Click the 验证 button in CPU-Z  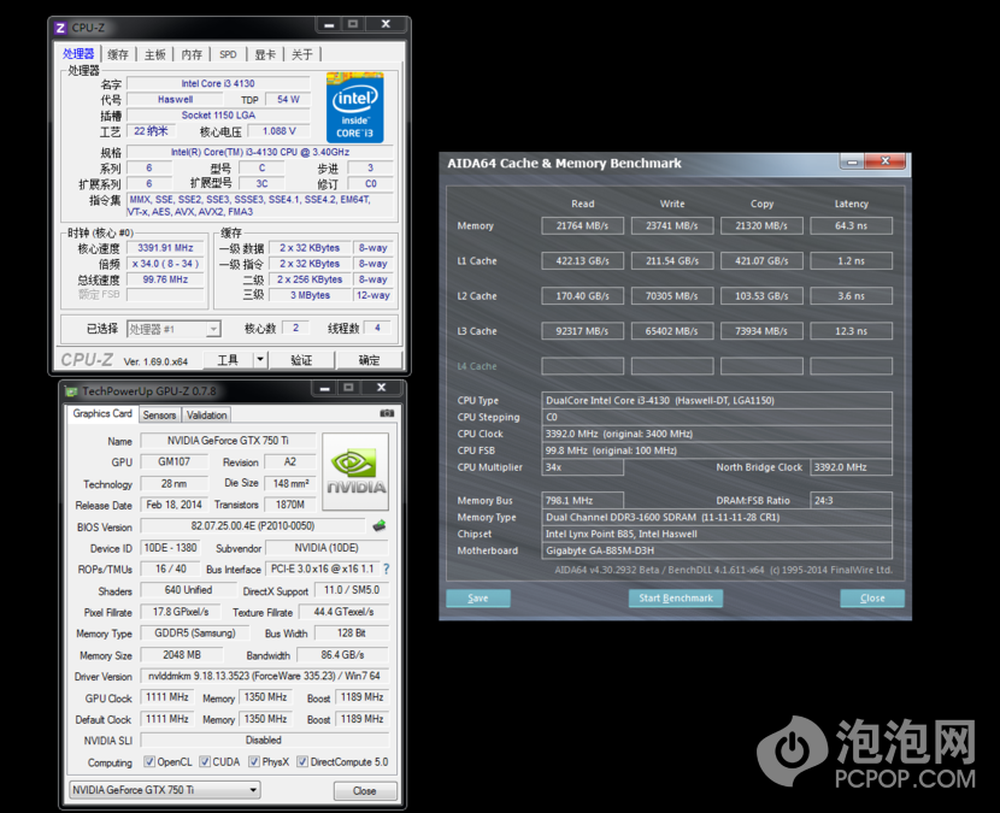[302, 360]
